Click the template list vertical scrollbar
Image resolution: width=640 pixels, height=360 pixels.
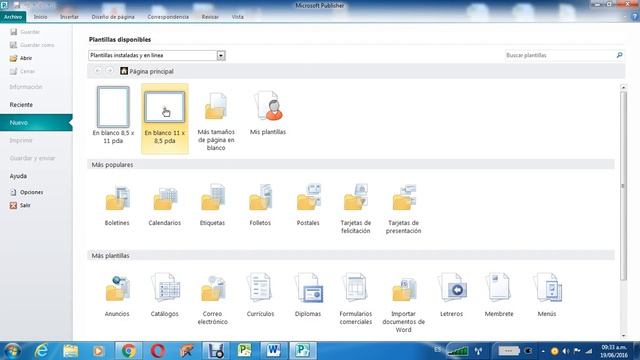[x=623, y=186]
